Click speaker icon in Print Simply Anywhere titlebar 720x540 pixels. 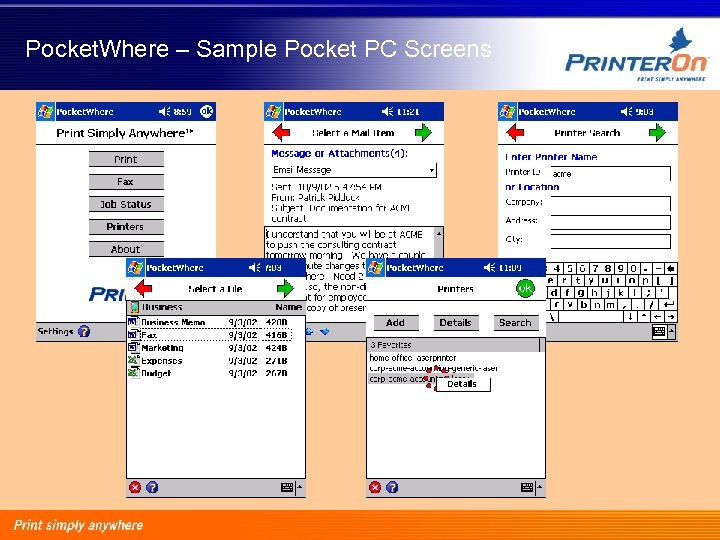tap(164, 112)
